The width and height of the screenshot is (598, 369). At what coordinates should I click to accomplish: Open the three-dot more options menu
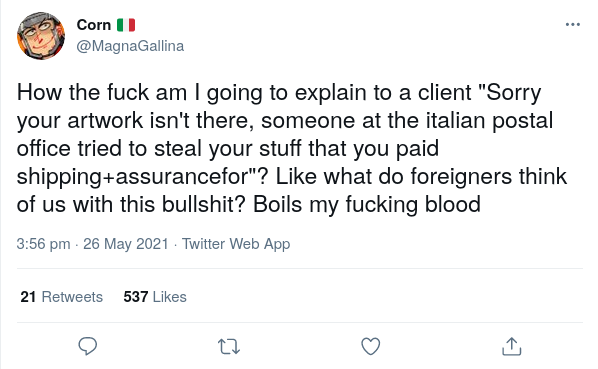click(573, 24)
